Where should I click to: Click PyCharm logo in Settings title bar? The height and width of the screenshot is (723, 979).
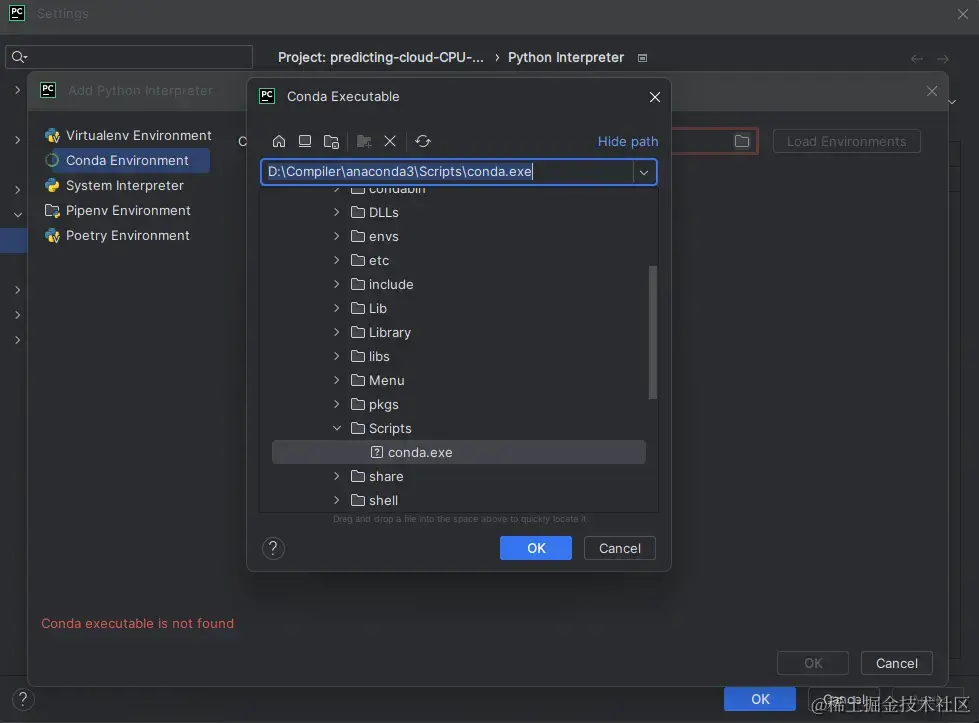point(17,12)
